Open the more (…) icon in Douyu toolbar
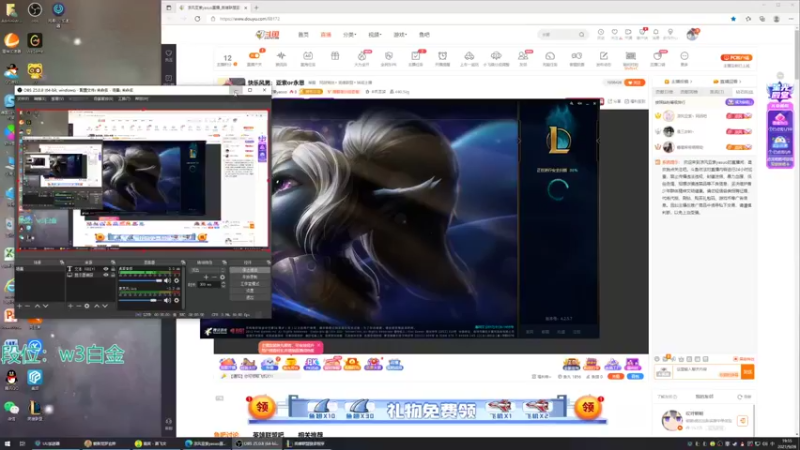The image size is (800, 450). click(684, 56)
